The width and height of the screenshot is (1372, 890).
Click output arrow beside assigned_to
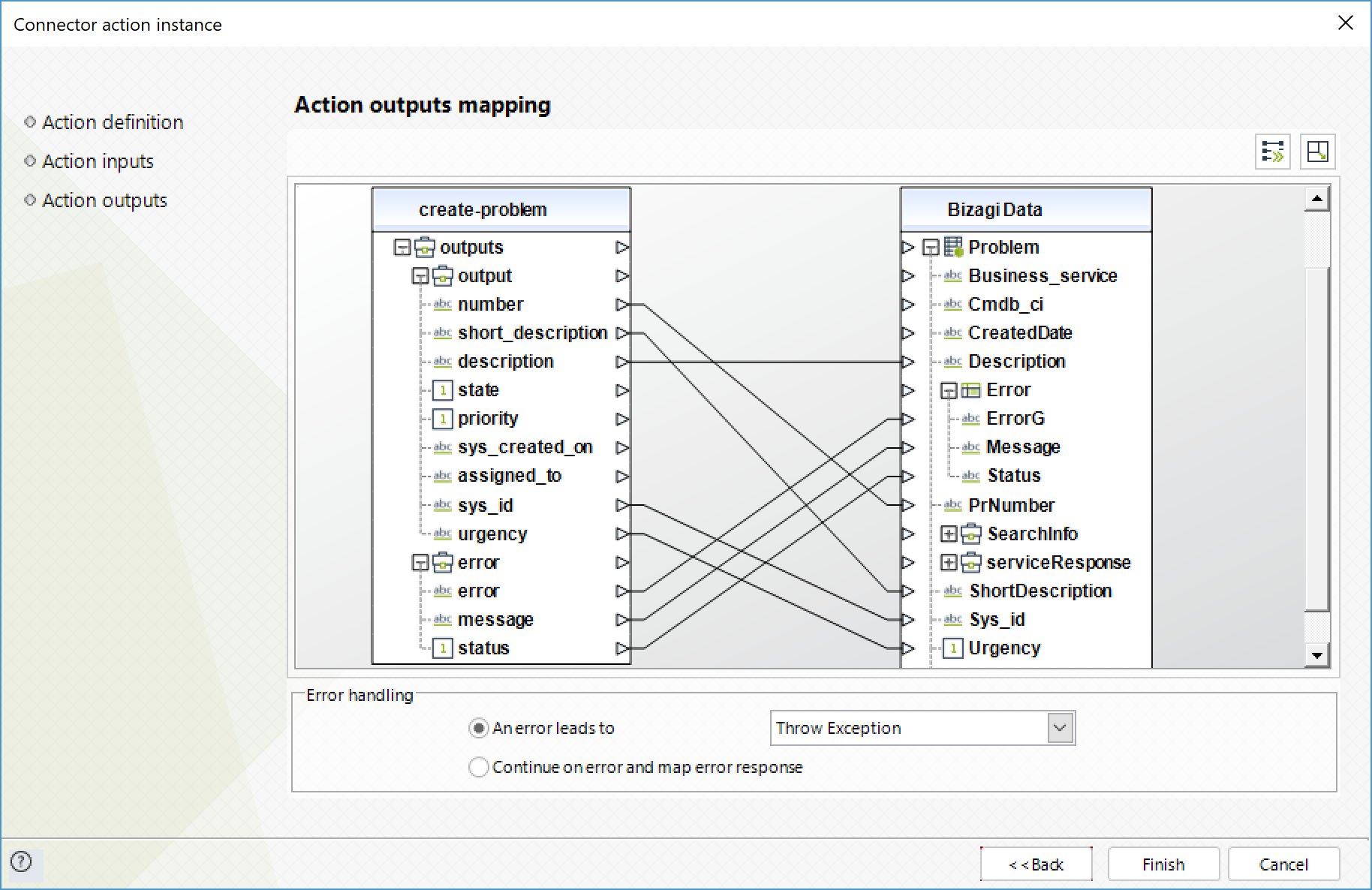tap(622, 476)
